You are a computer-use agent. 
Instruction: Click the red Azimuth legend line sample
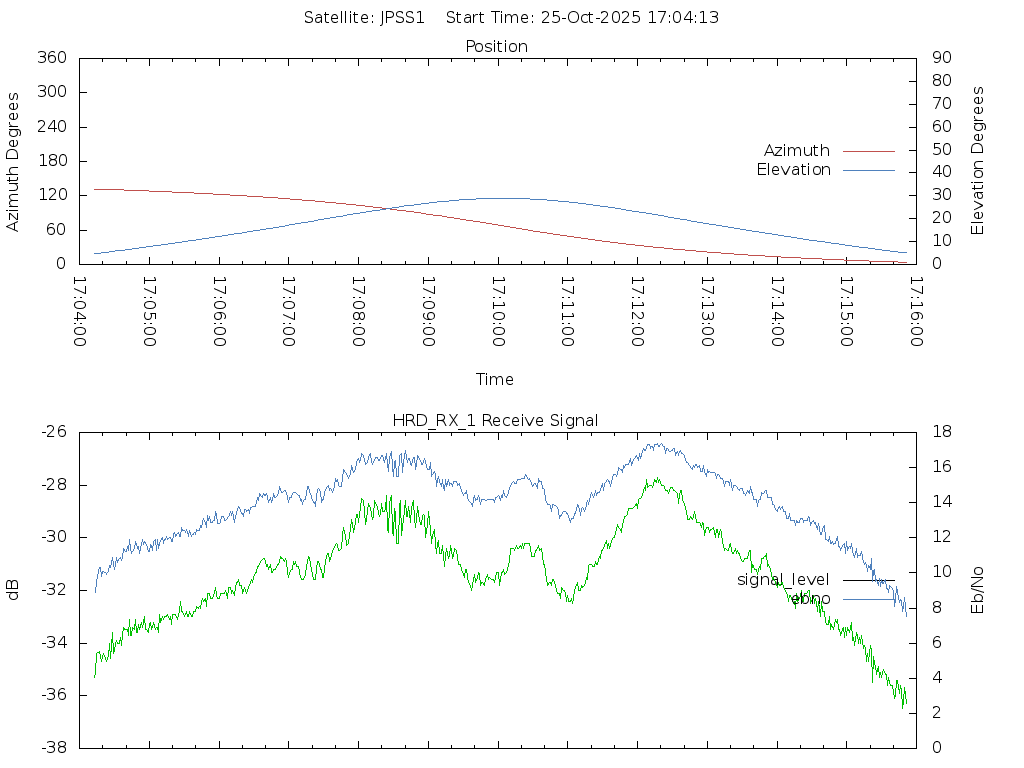coord(868,151)
